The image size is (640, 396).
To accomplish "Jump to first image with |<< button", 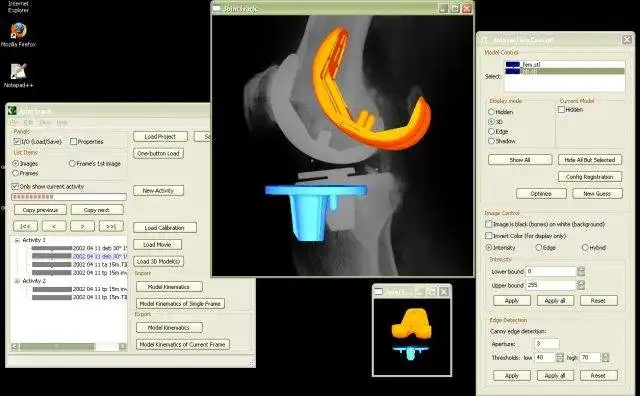I will click(x=25, y=226).
